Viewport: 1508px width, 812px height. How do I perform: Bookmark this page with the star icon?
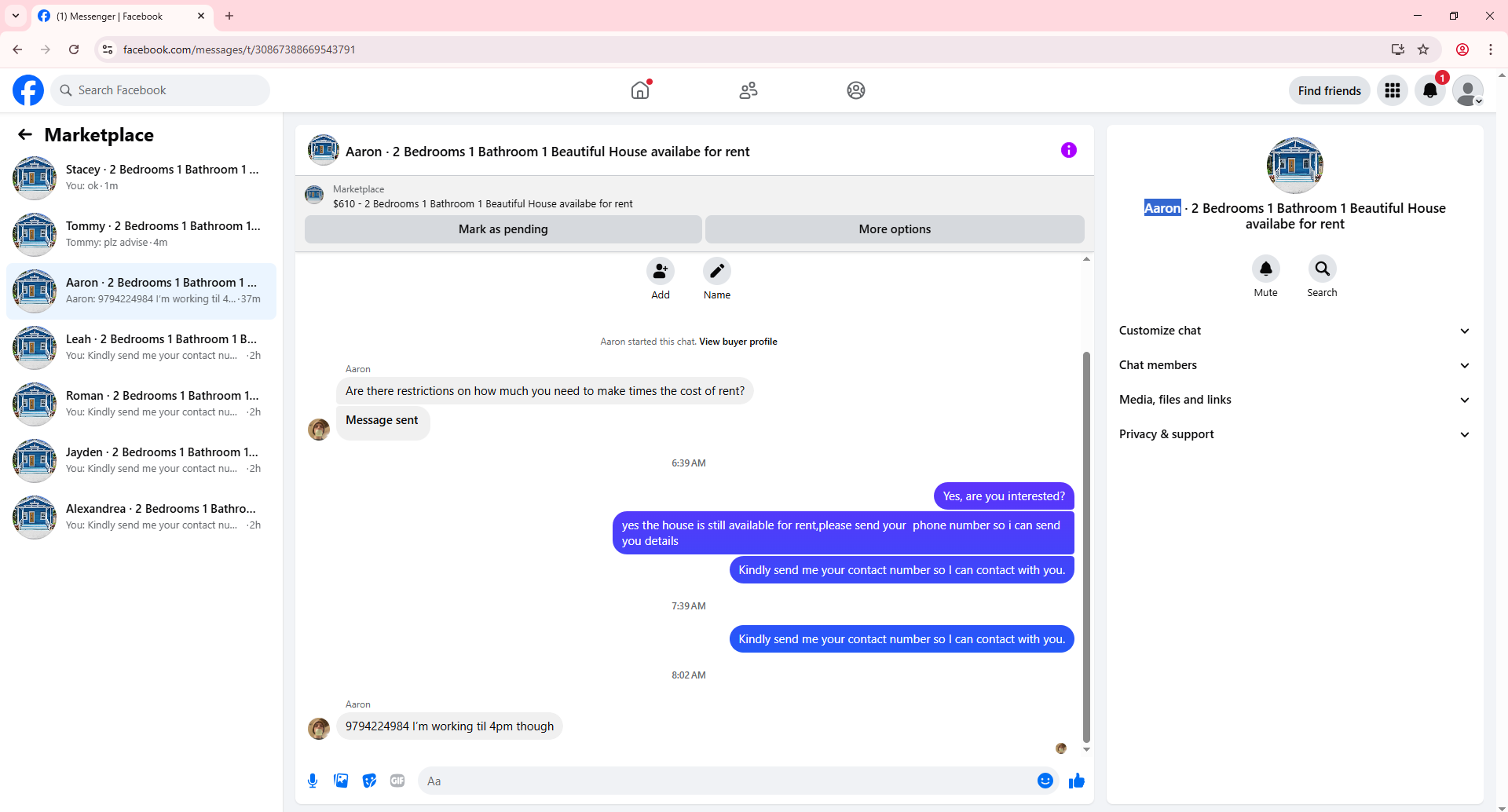click(x=1423, y=49)
